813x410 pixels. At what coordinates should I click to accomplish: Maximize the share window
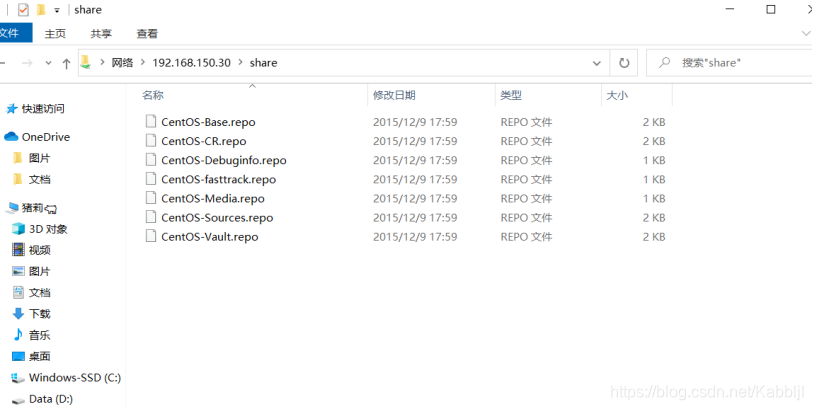tap(771, 9)
